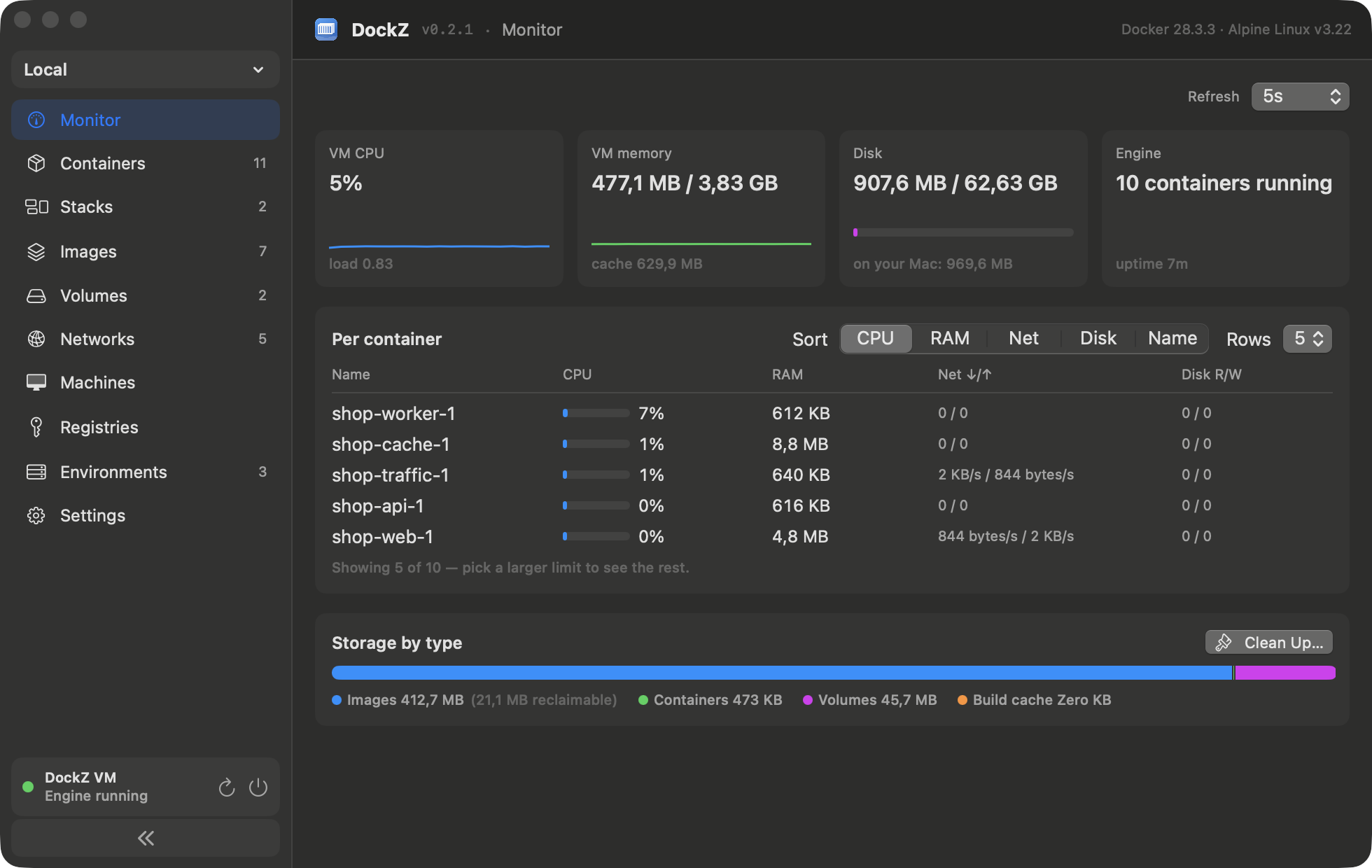The width and height of the screenshot is (1372, 868).
Task: Collapse the sidebar with double chevron
Action: pyautogui.click(x=146, y=838)
